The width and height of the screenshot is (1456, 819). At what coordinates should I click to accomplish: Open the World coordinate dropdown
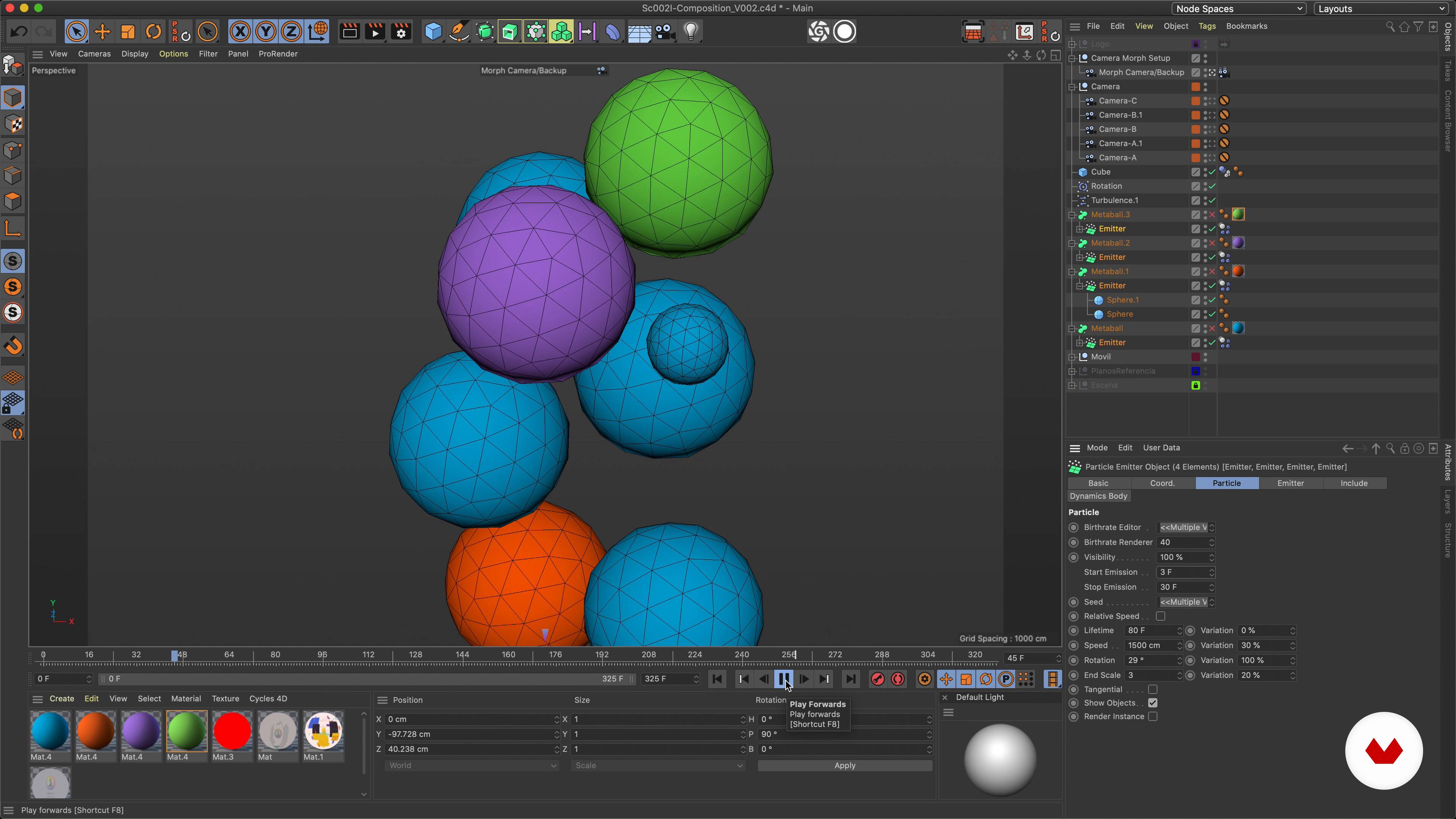click(x=471, y=766)
